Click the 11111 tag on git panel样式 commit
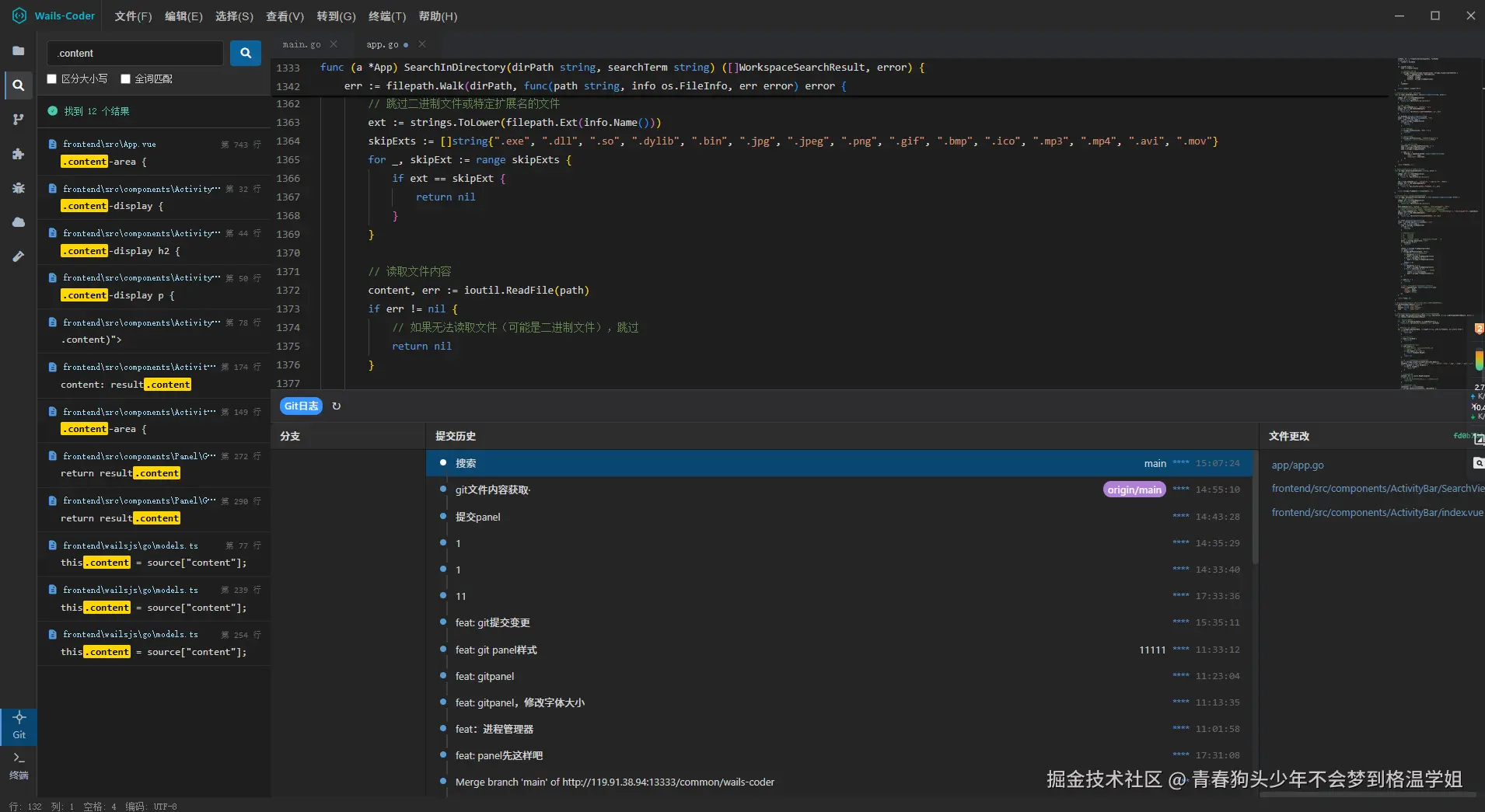The width and height of the screenshot is (1485, 812). pyautogui.click(x=1152, y=650)
